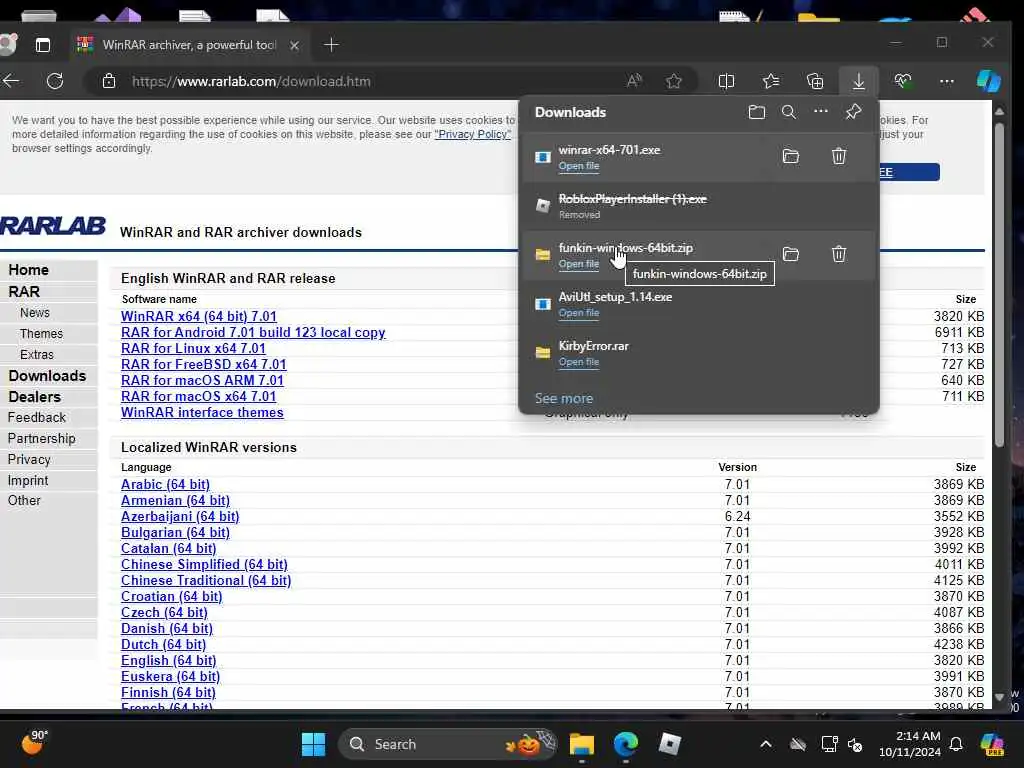The height and width of the screenshot is (768, 1024).
Task: Open the downloads folder icon in panel
Action: click(x=756, y=112)
